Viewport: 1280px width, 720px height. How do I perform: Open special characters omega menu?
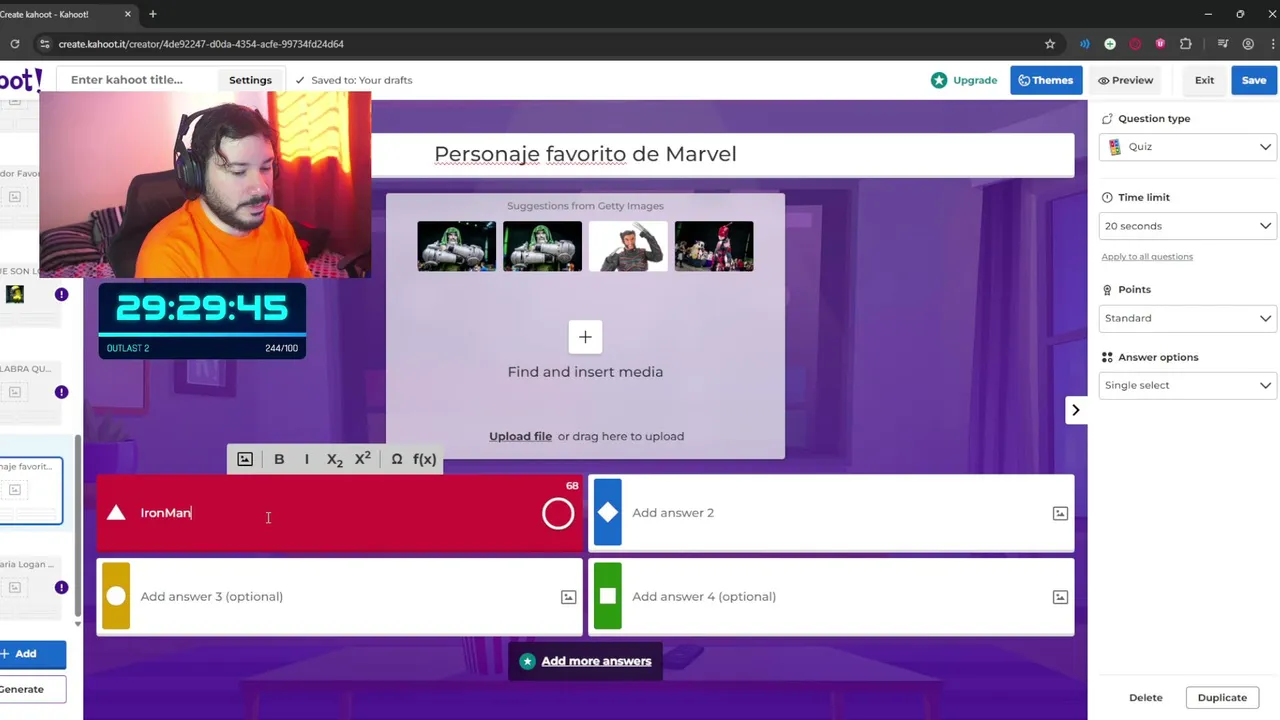(397, 459)
